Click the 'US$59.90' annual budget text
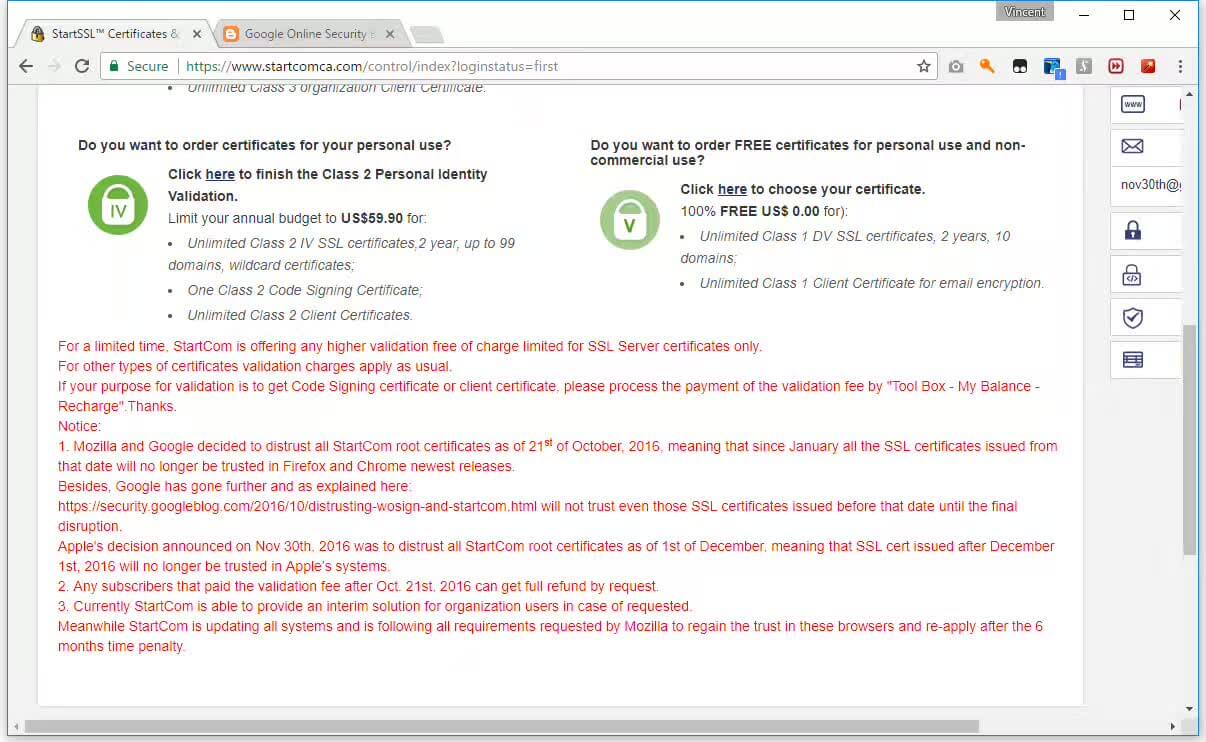The width and height of the screenshot is (1206, 742). tap(372, 218)
